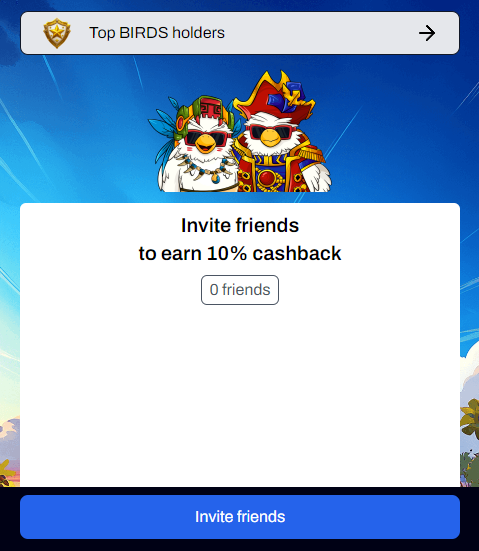479x551 pixels.
Task: Tap the bird wearing green tribal headdress
Action: [197, 144]
